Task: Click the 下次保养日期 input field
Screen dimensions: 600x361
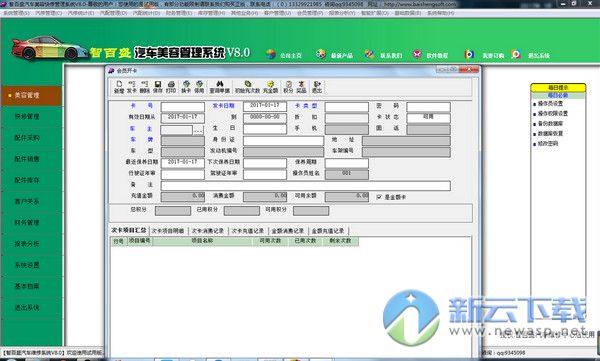Action: coord(265,163)
